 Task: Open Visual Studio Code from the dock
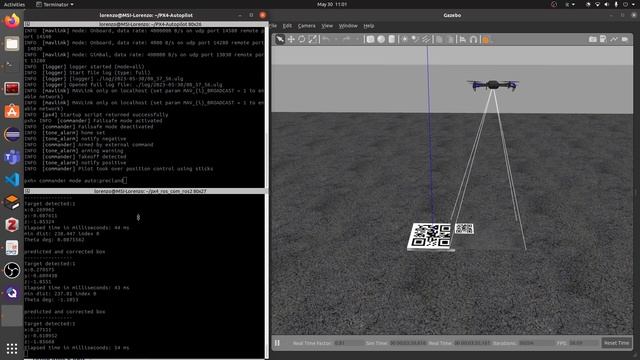pos(12,180)
